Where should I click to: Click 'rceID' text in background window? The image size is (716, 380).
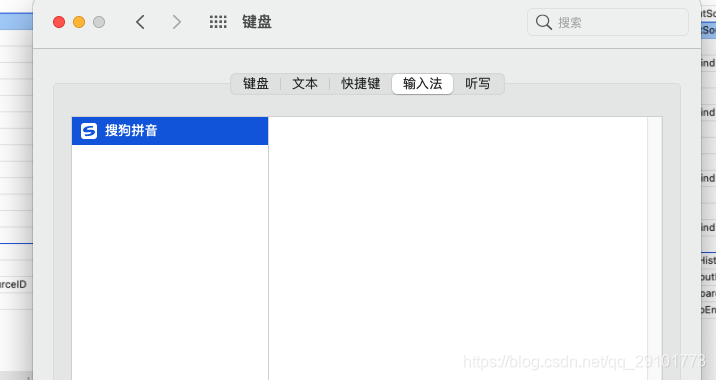click(13, 285)
